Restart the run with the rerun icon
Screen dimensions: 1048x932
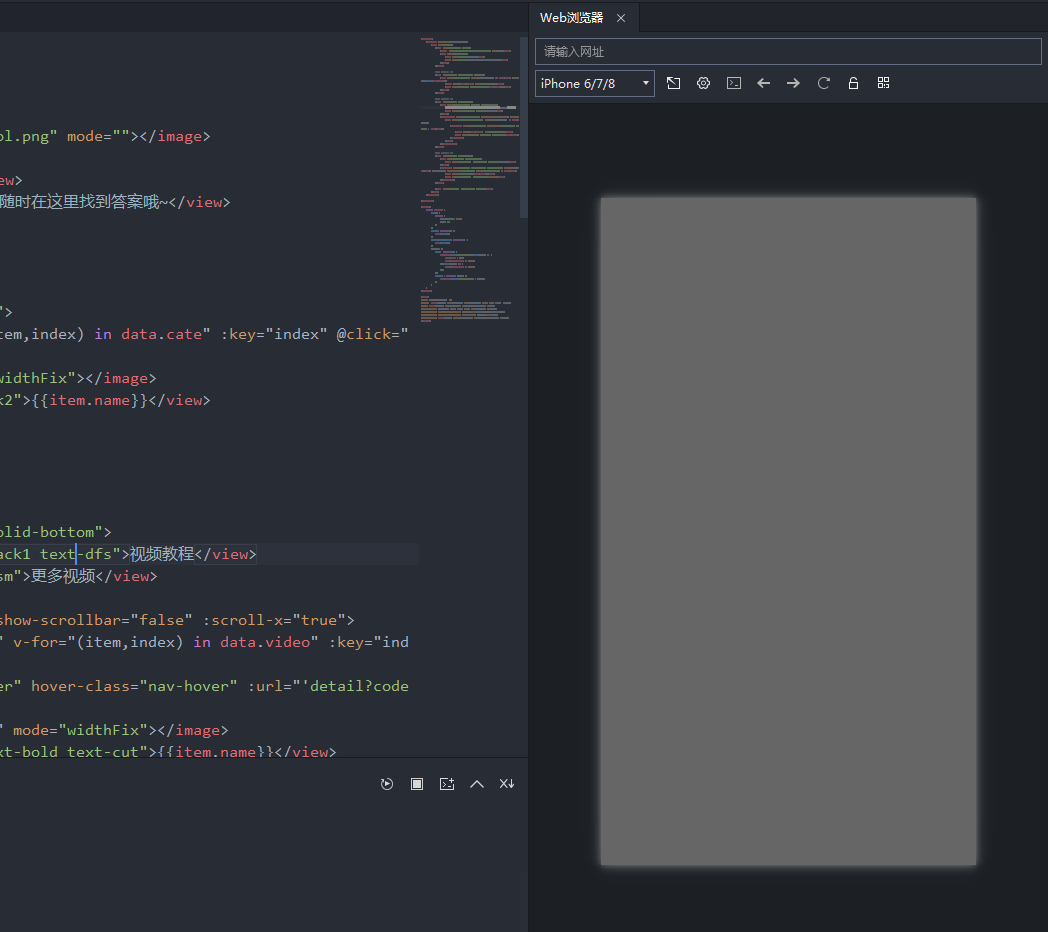[387, 784]
